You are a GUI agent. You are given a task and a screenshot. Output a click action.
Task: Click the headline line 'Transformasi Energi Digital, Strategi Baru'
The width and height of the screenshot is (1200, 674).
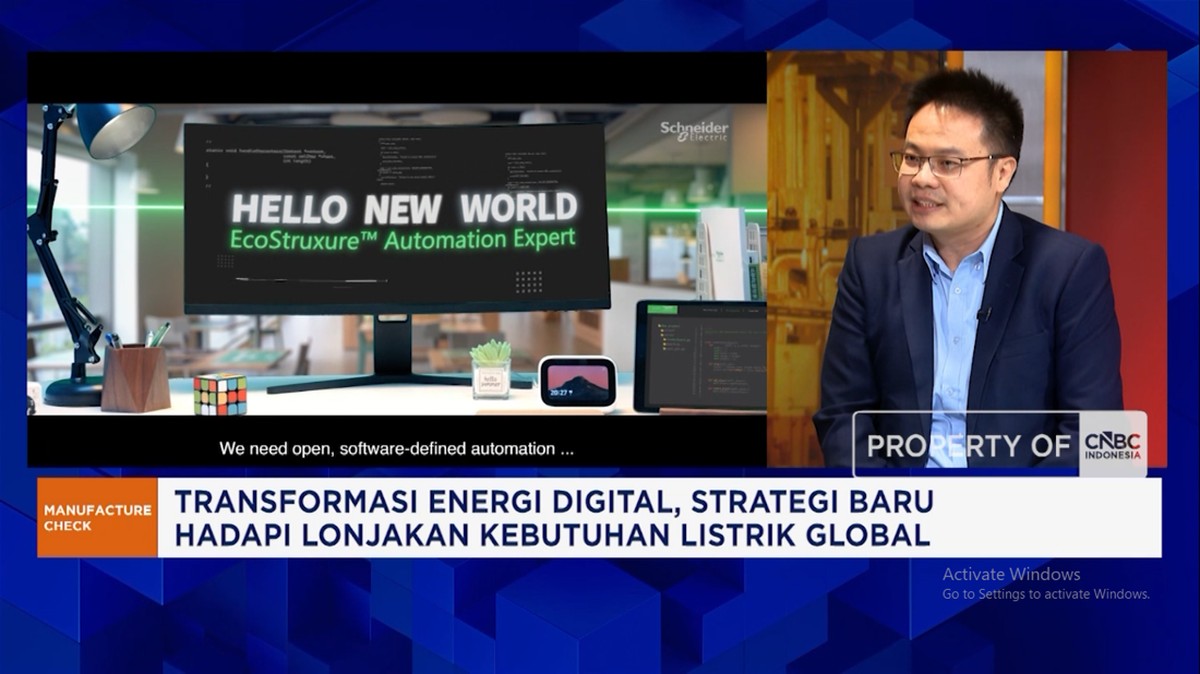[554, 500]
